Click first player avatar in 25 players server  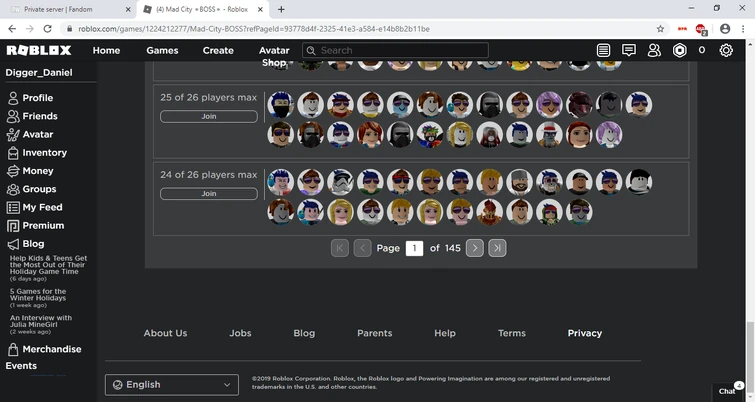(x=281, y=105)
